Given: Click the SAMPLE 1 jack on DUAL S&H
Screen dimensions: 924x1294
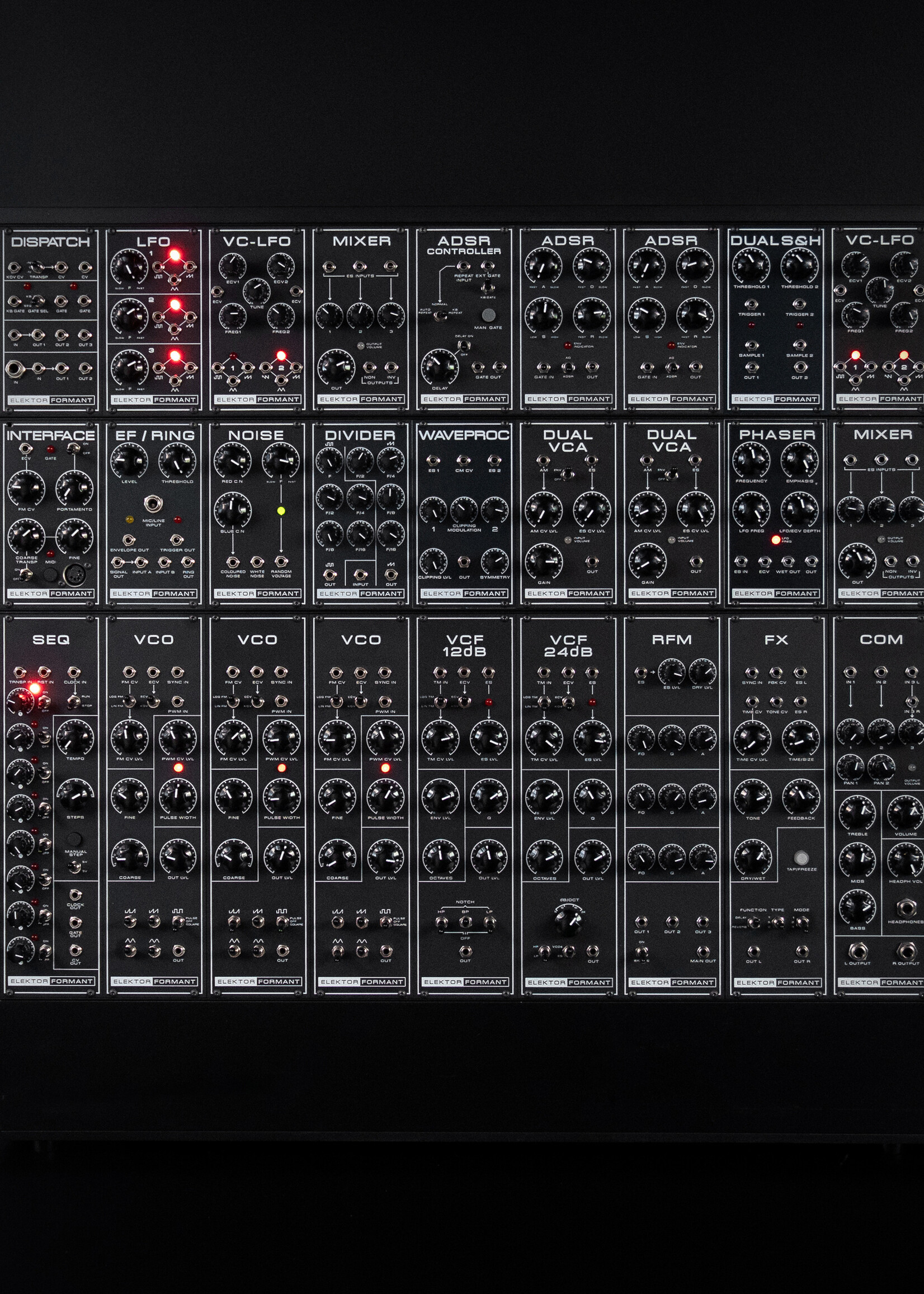Looking at the screenshot, I should pos(752,345).
